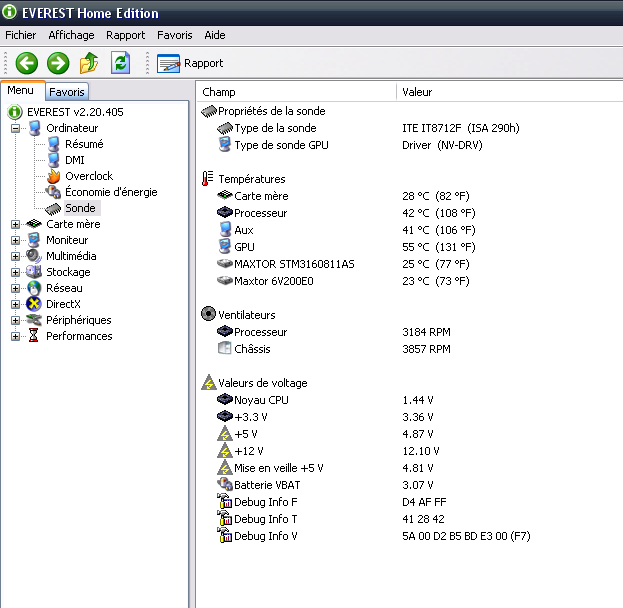Open the Aide menu
Screen dimensions: 623x608
tap(215, 35)
